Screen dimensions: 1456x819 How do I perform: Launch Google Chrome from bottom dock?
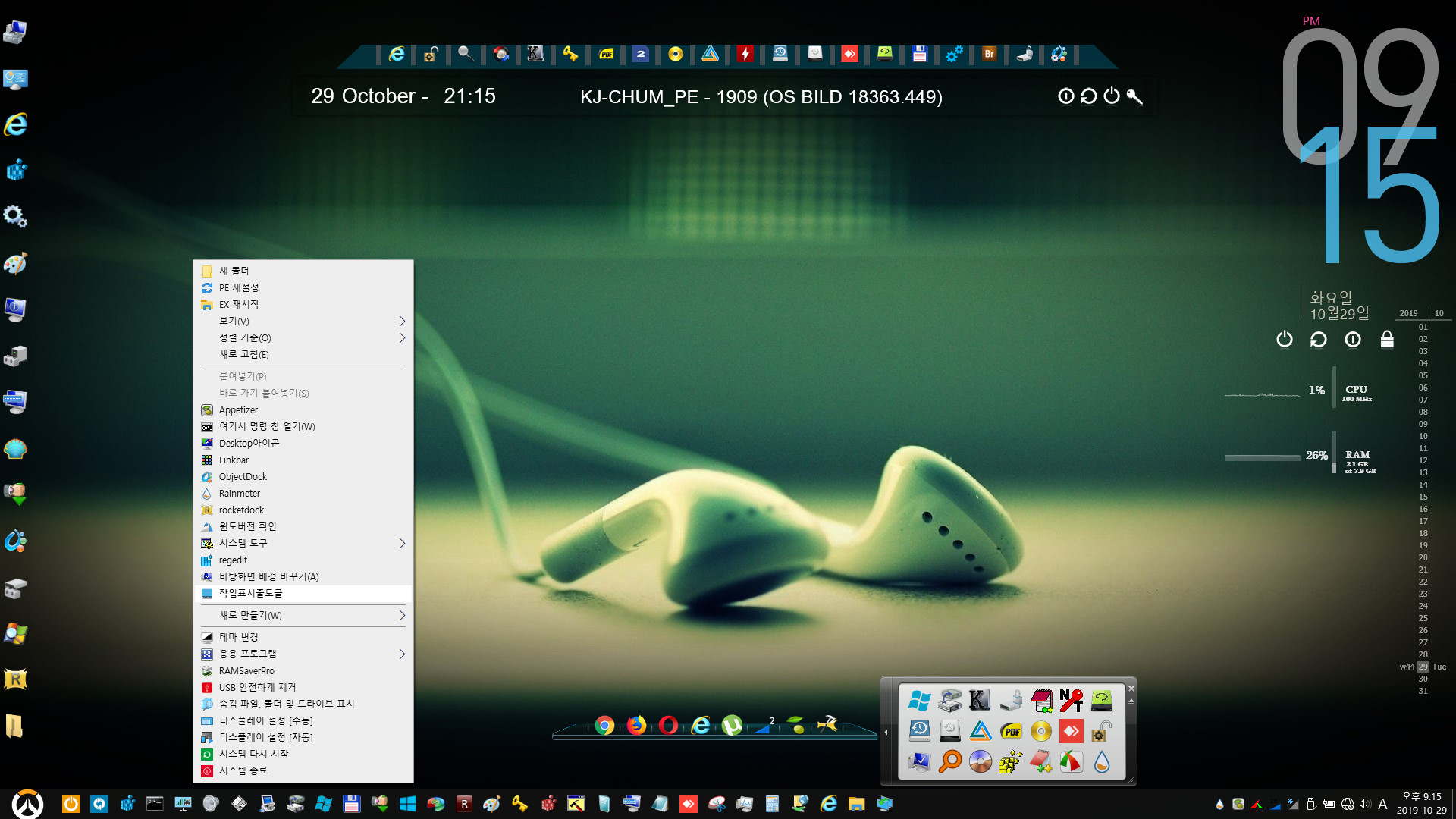click(604, 726)
